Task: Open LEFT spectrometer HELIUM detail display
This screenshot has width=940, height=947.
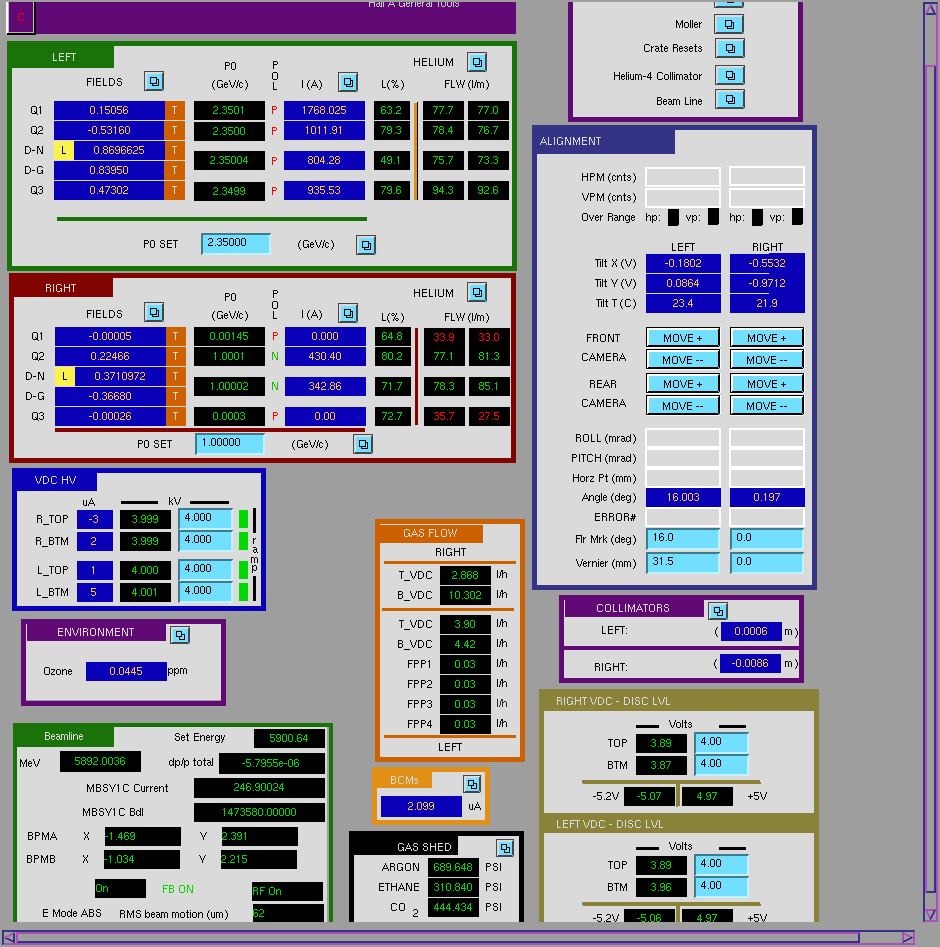Action: (477, 62)
